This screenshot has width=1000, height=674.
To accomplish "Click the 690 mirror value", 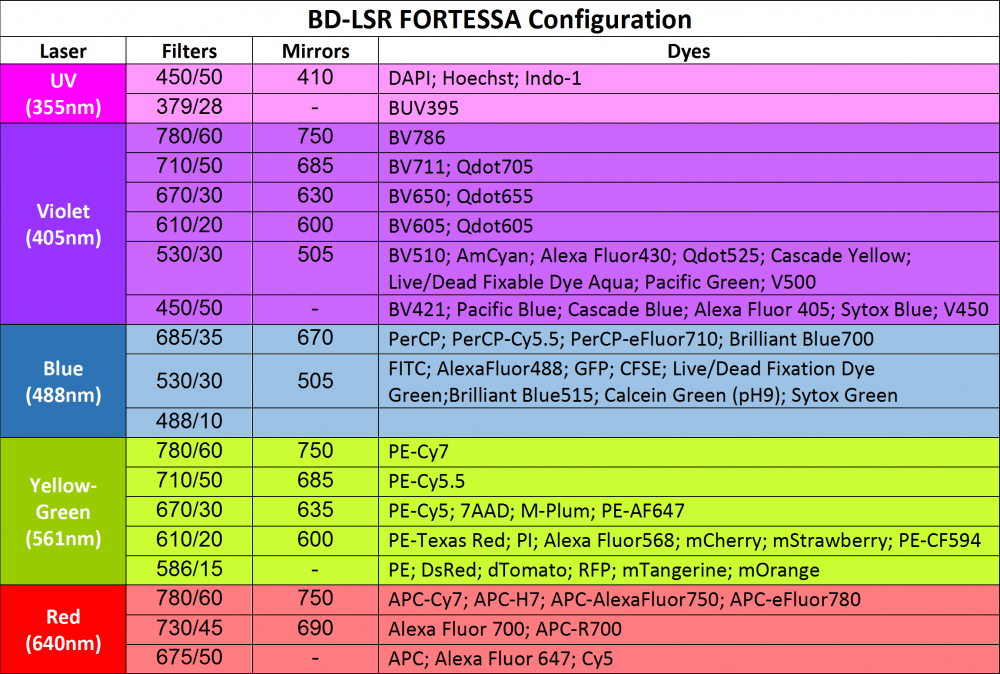I will click(x=316, y=629).
